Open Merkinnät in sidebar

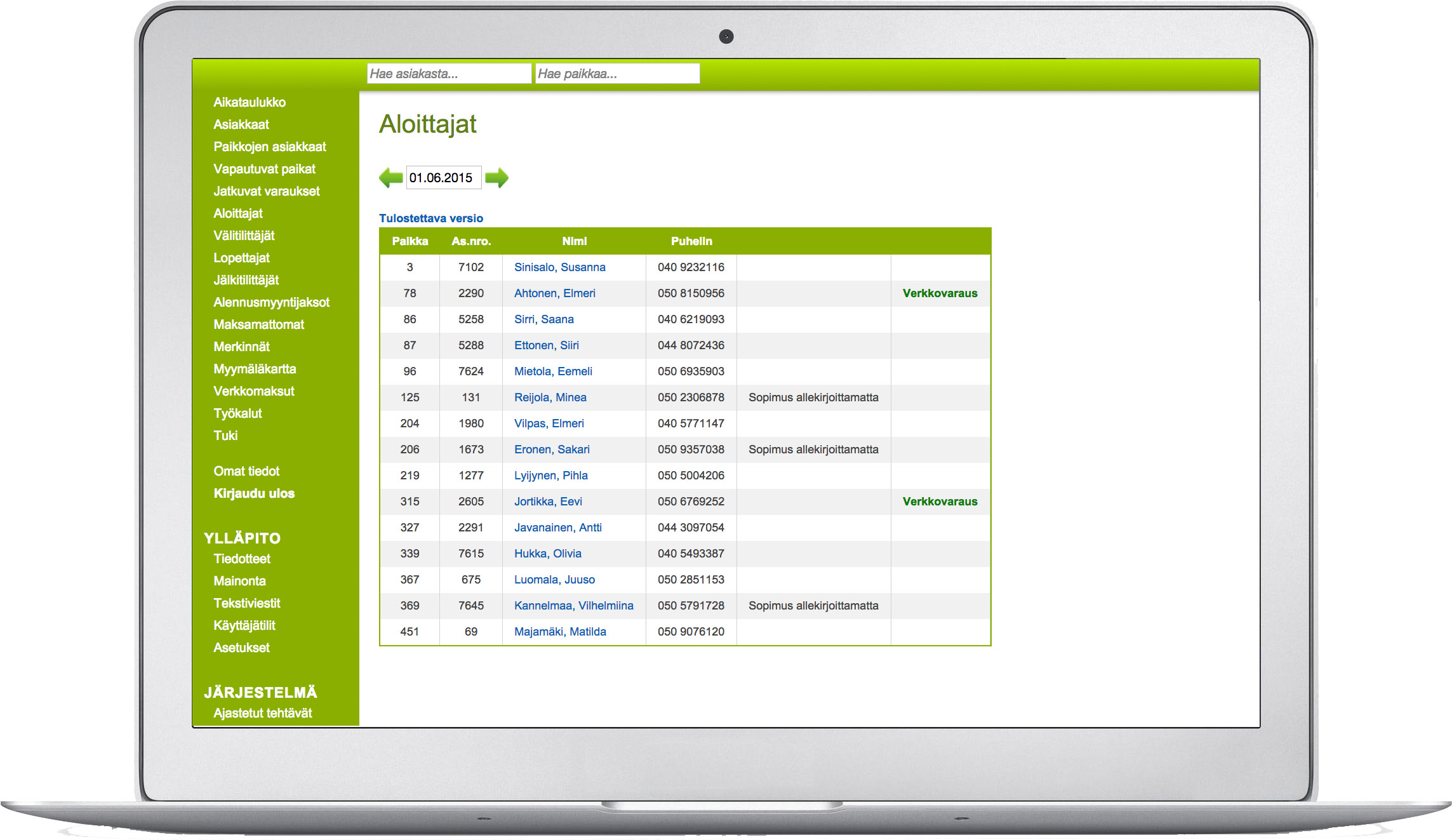pyautogui.click(x=241, y=347)
